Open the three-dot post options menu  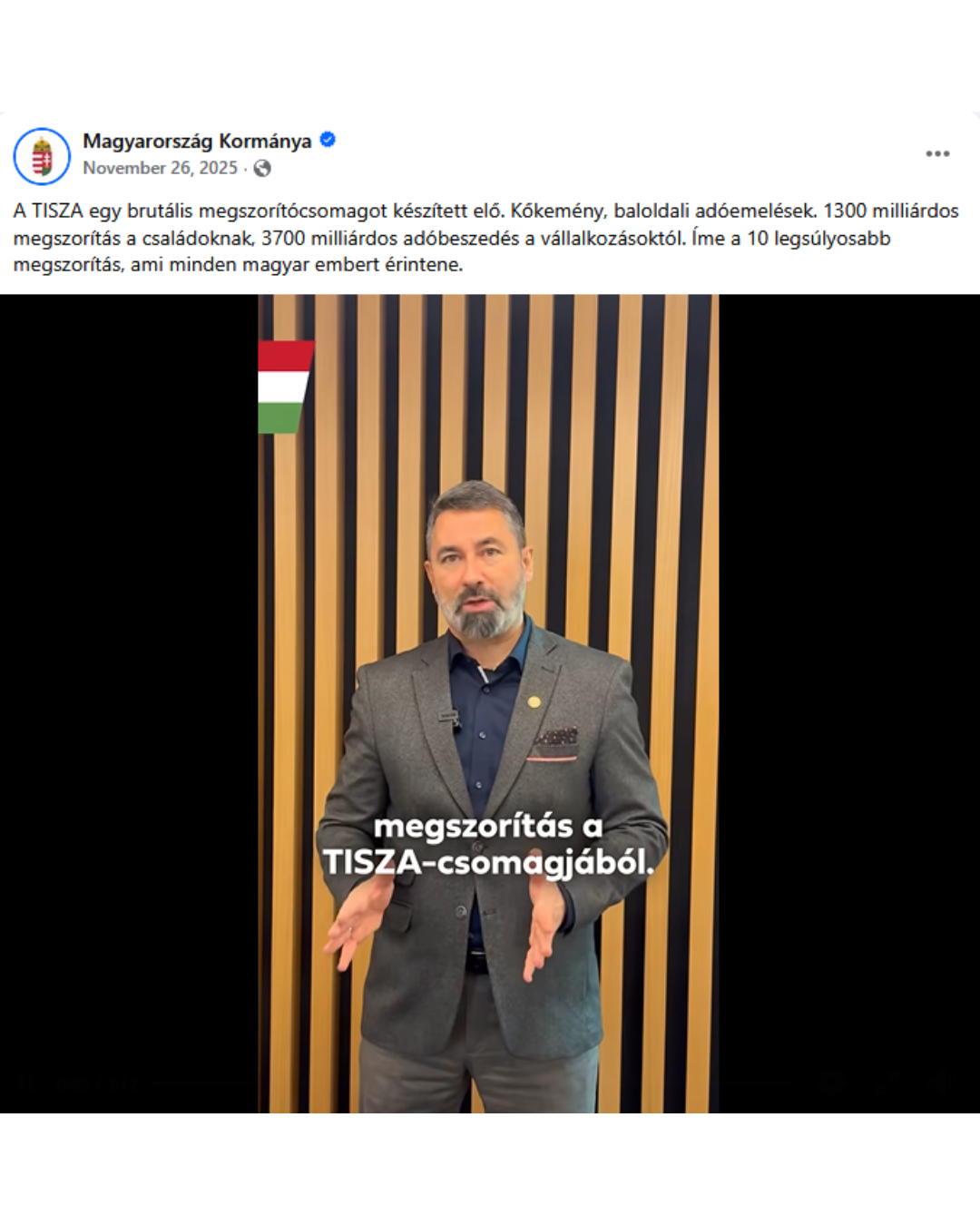(937, 153)
